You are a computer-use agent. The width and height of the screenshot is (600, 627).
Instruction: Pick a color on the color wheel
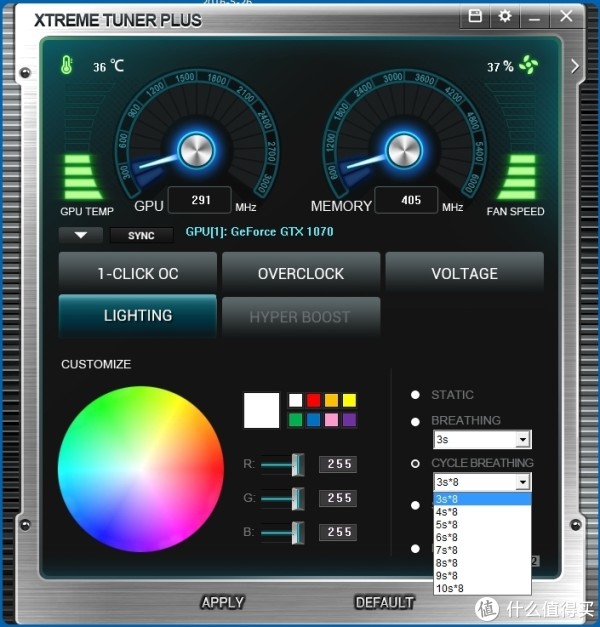click(x=141, y=469)
